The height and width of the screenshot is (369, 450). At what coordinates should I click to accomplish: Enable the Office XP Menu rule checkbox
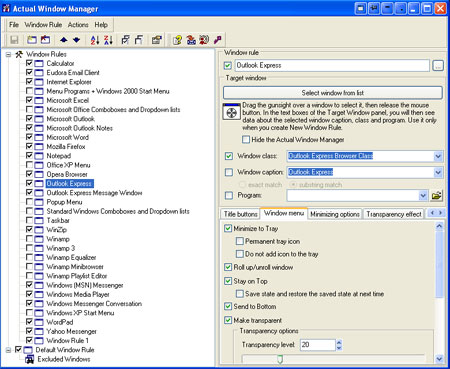click(x=29, y=165)
